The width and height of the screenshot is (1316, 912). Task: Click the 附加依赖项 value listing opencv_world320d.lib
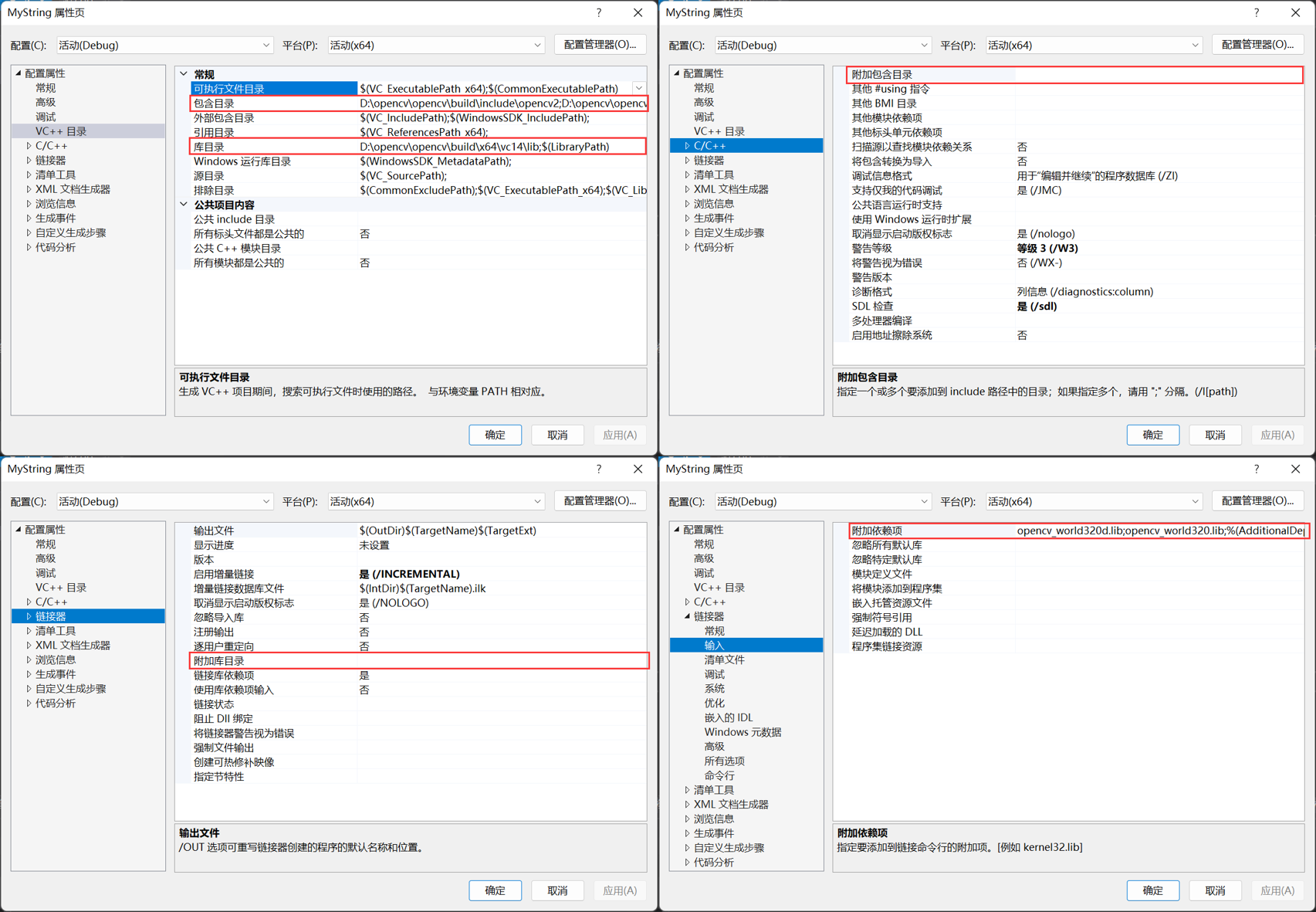click(1160, 531)
